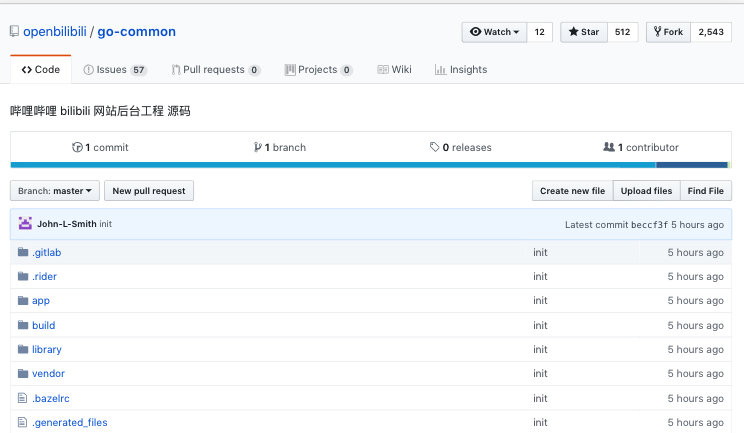Click the releases tag icon
Viewport: 744px width, 433px height.
click(x=435, y=147)
